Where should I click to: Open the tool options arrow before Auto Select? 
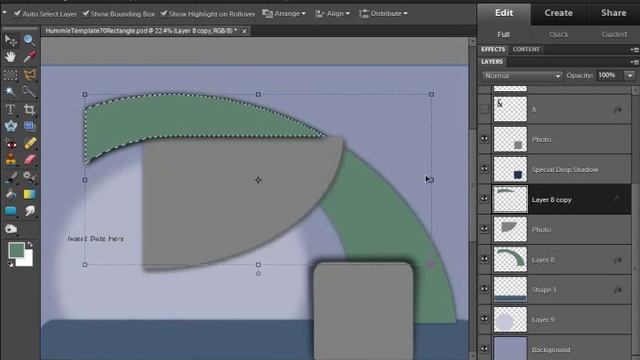4,13
